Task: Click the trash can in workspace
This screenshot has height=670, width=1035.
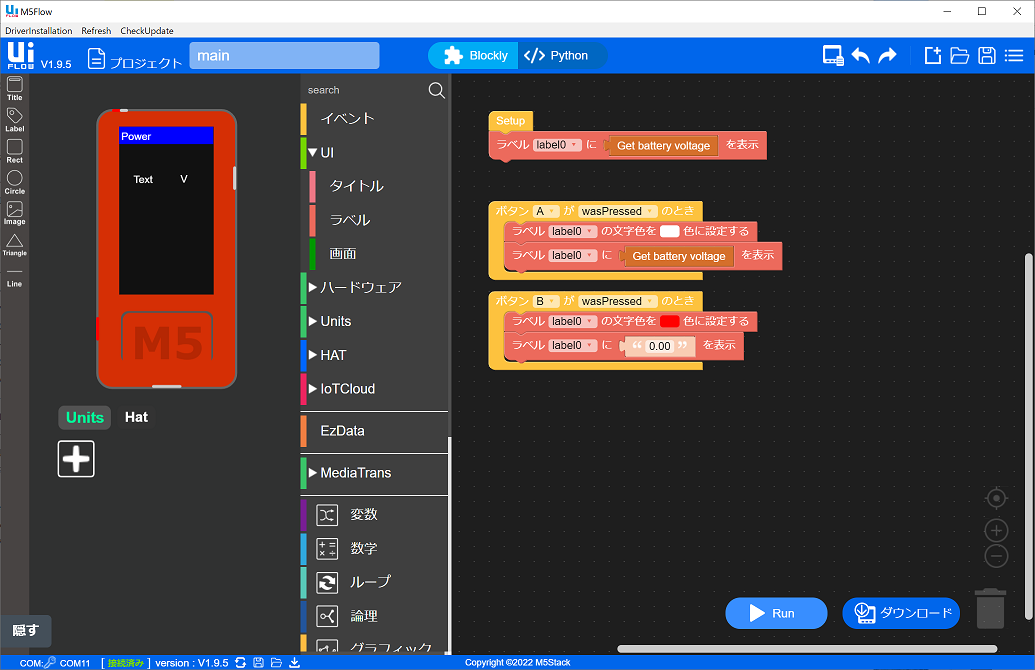Action: tap(990, 608)
